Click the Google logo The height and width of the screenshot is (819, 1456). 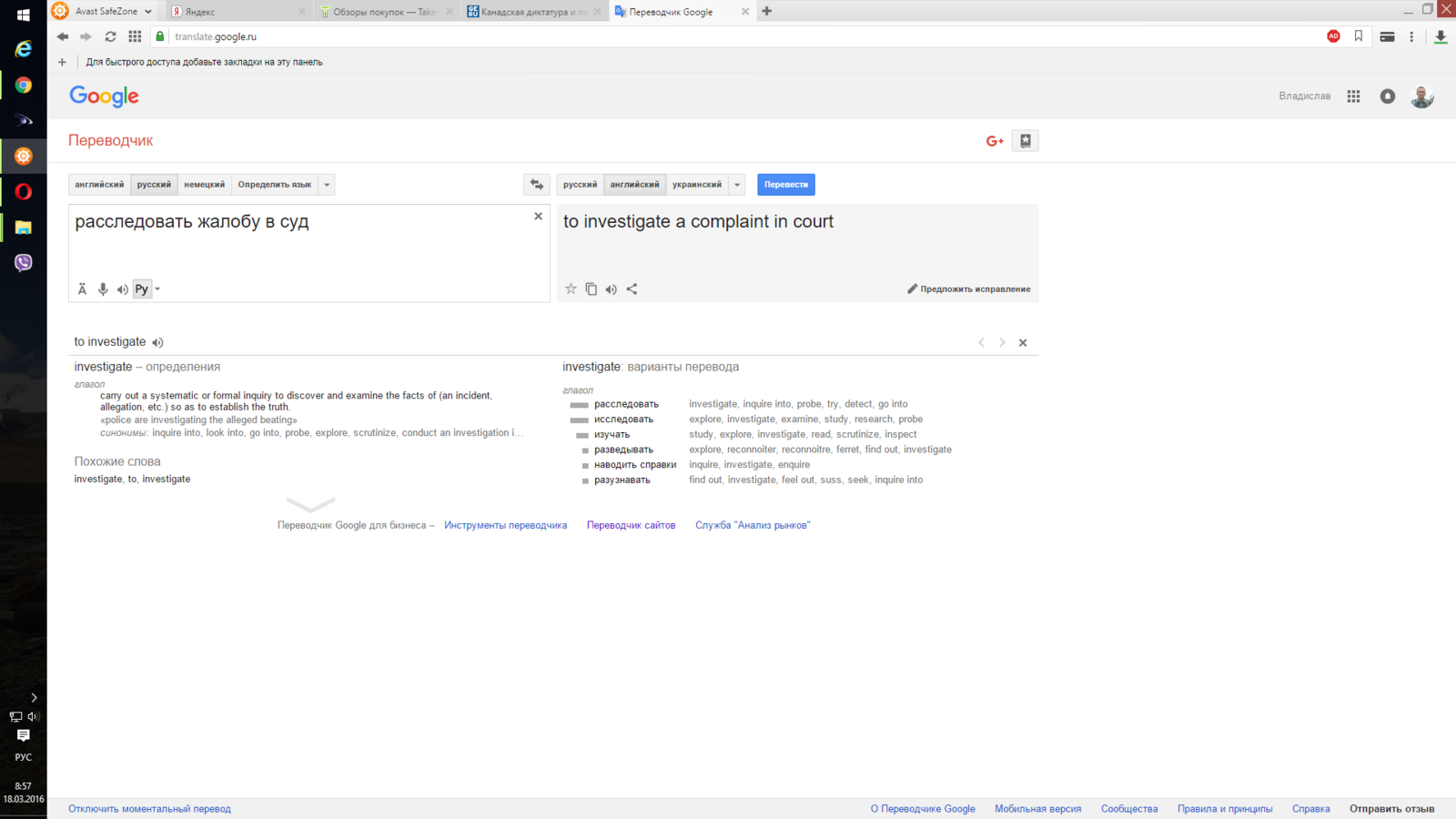(104, 96)
